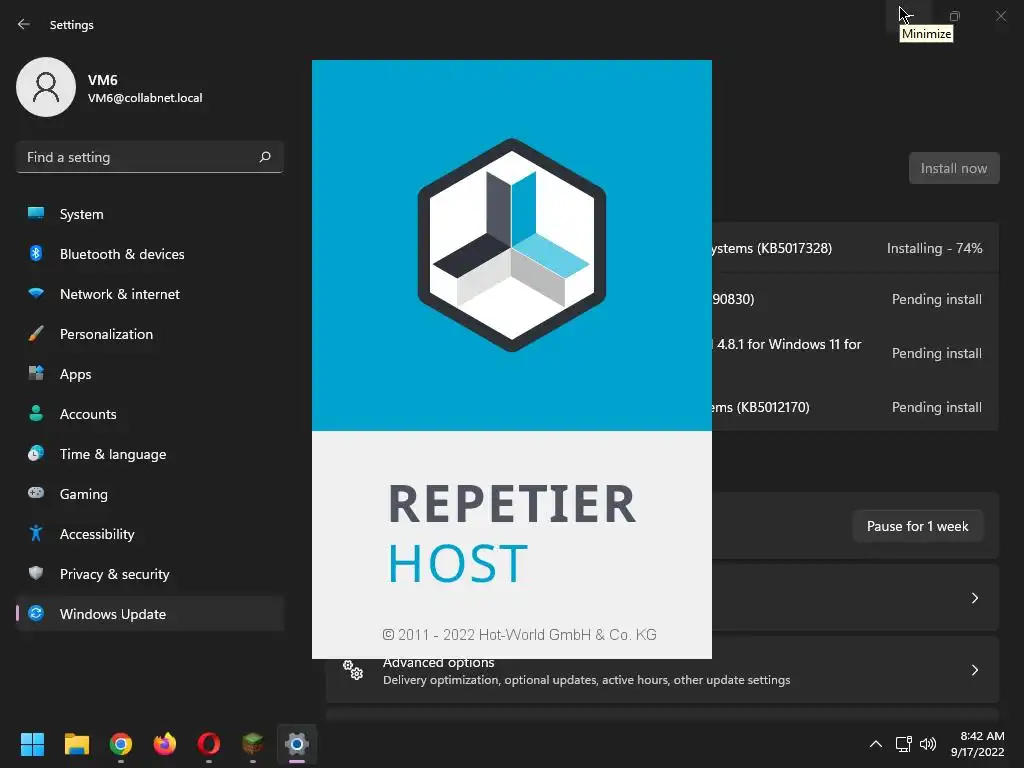The width and height of the screenshot is (1024, 768).
Task: Click the Accessibility figure icon
Action: coord(36,534)
